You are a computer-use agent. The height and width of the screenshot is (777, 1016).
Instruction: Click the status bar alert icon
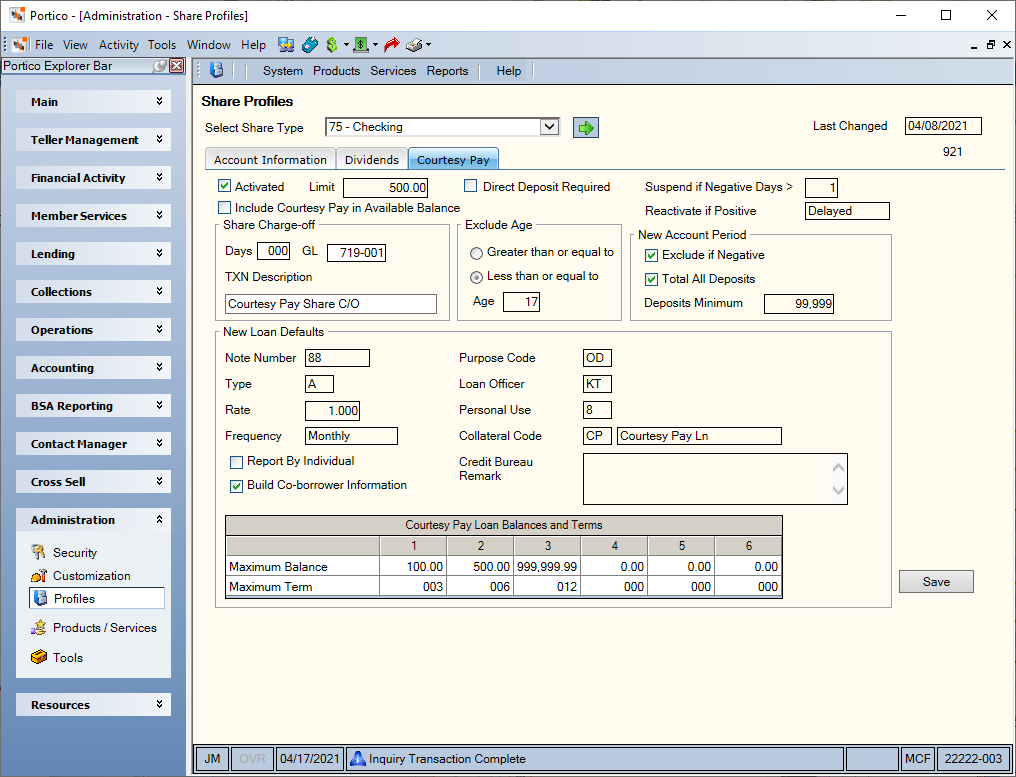[358, 758]
